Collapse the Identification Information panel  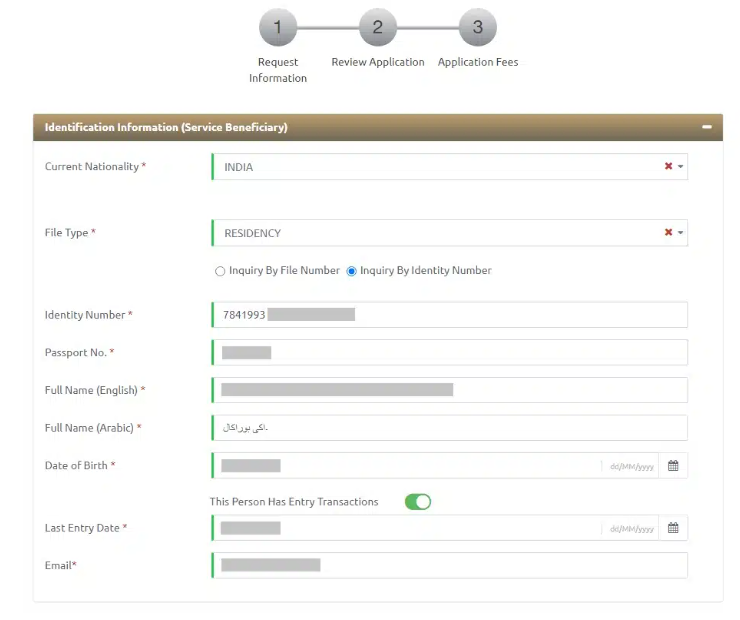[x=707, y=128]
